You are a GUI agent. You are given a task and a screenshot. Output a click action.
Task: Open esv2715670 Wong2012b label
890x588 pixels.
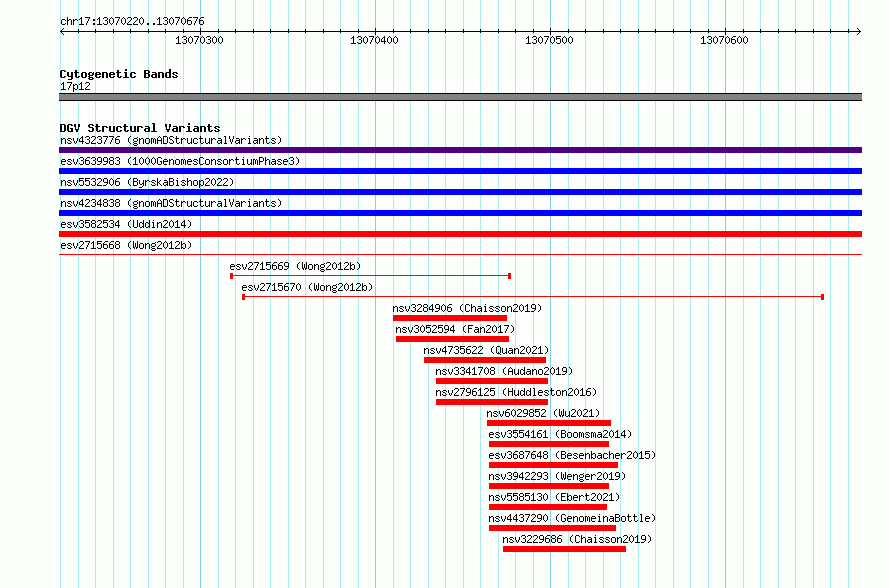pyautogui.click(x=307, y=287)
